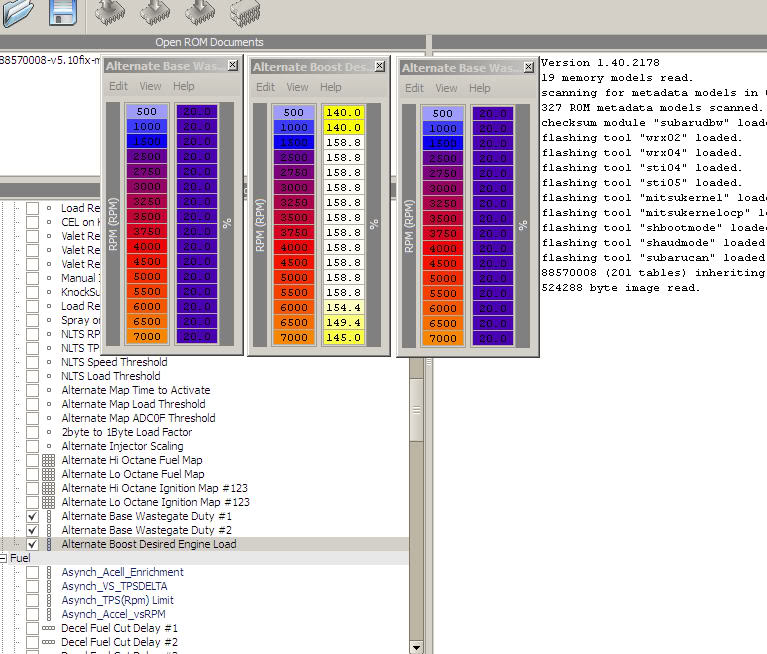Click the 524288 byte image read log line
Viewport: 767px width, 654px height.
[621, 288]
